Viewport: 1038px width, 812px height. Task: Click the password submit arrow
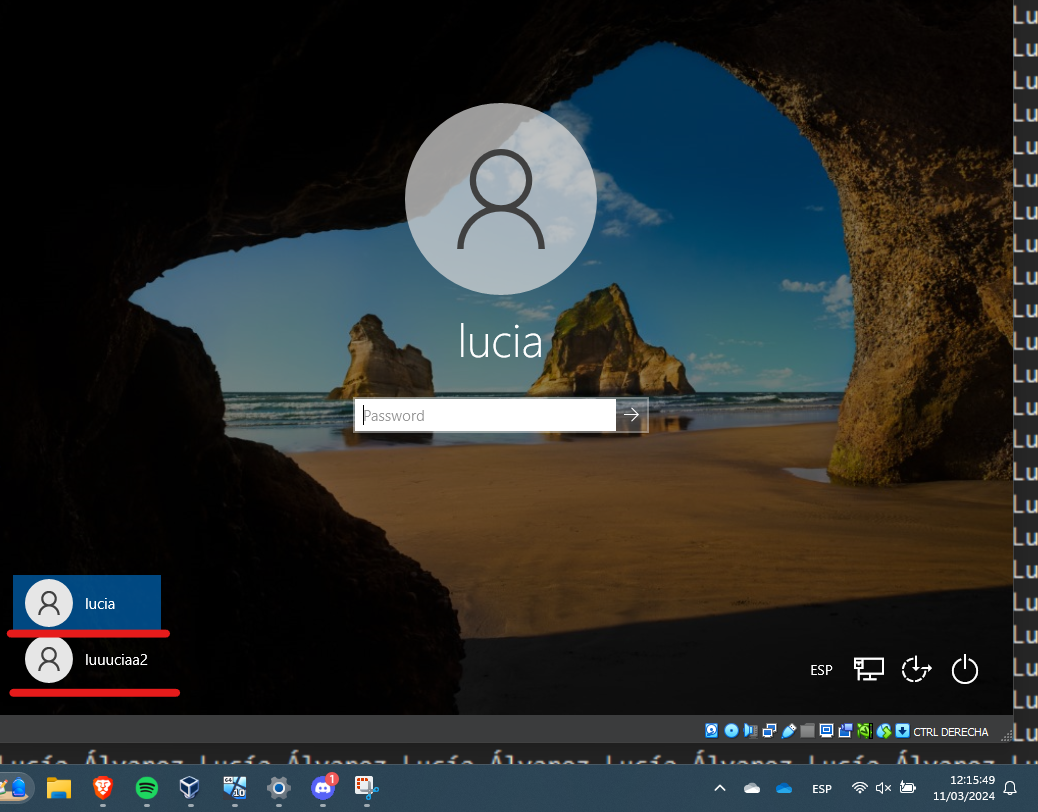(631, 415)
